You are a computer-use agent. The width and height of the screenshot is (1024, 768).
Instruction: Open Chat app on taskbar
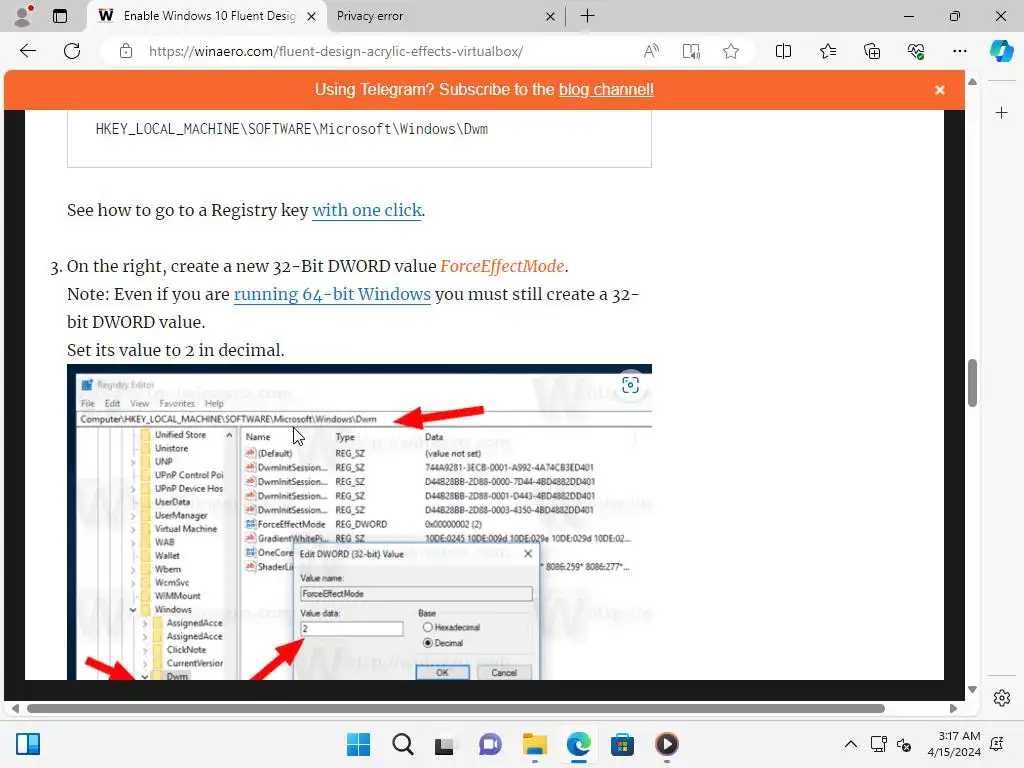[x=490, y=744]
